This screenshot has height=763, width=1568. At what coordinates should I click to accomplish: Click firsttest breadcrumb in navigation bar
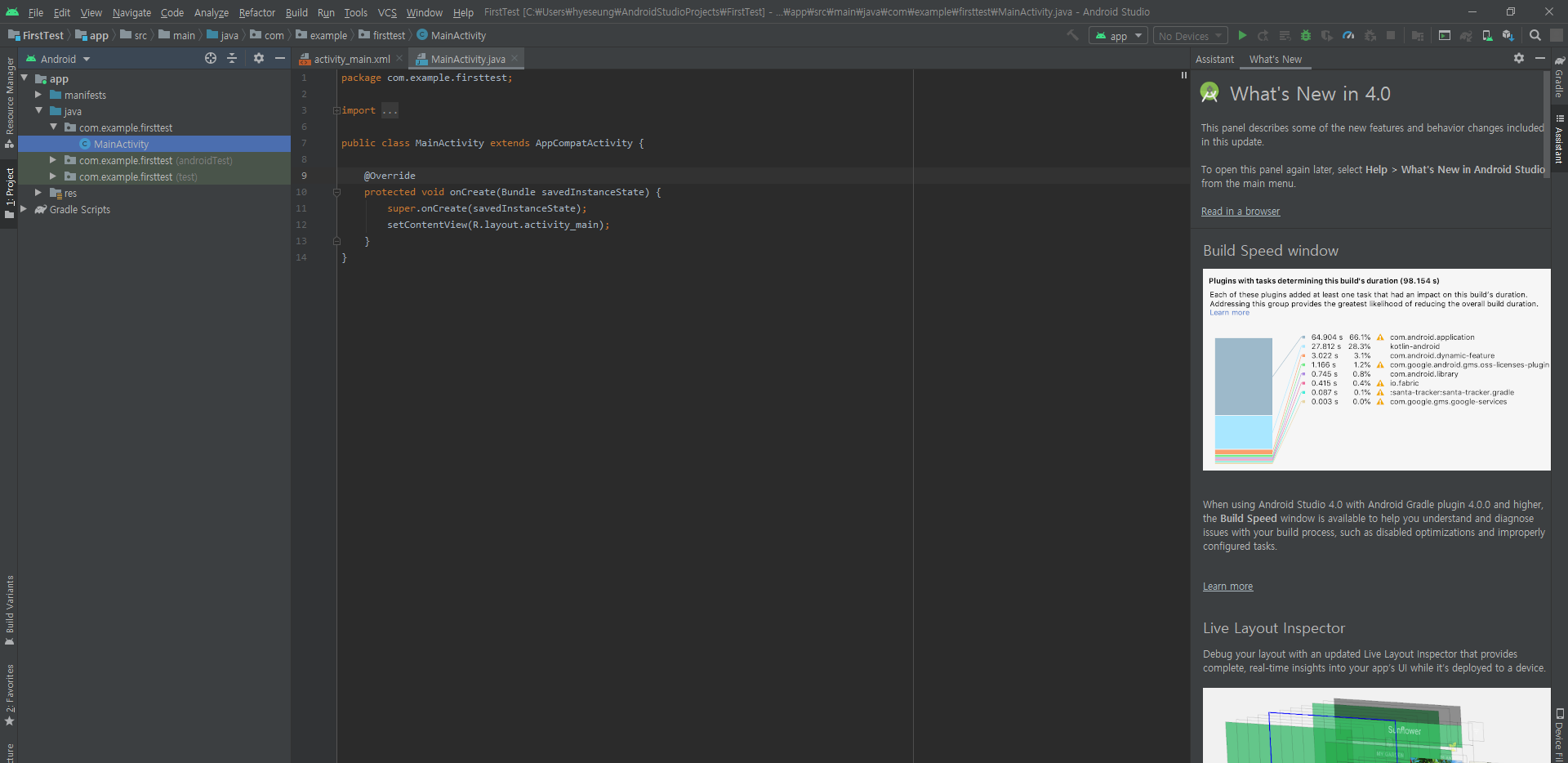click(x=382, y=35)
